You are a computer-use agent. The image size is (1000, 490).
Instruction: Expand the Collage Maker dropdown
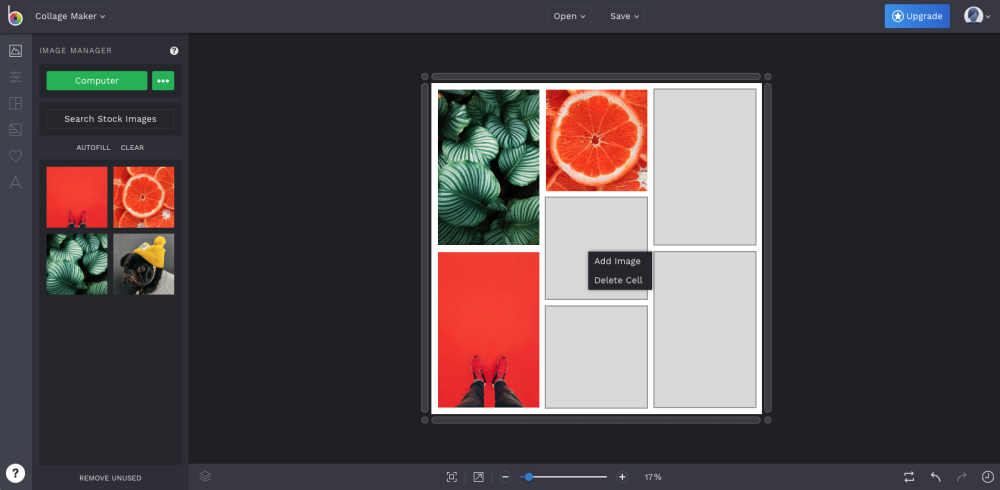(70, 16)
